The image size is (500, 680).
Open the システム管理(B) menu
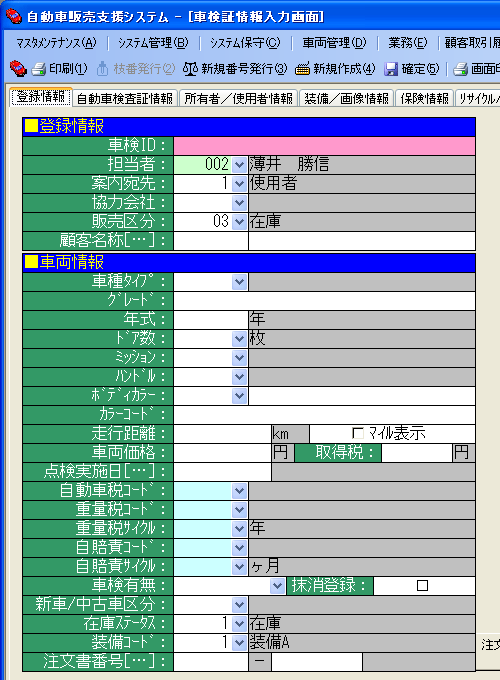(x=153, y=43)
